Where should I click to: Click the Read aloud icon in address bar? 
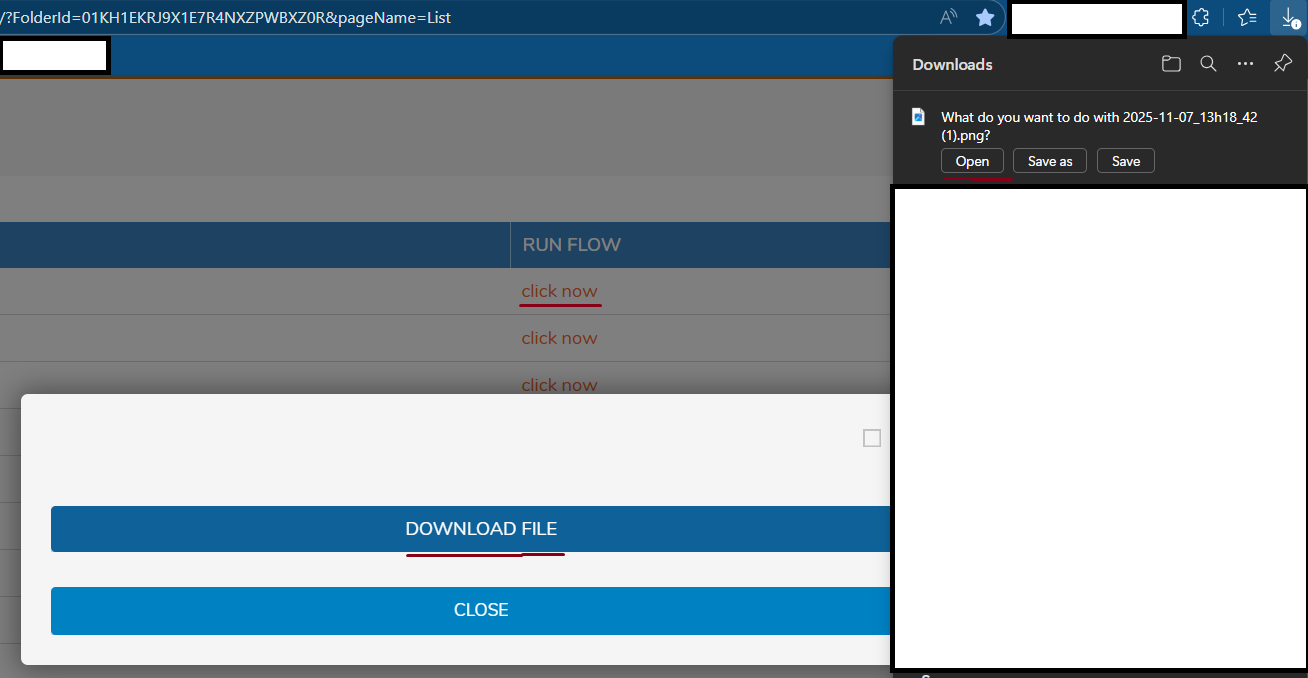pyautogui.click(x=948, y=17)
